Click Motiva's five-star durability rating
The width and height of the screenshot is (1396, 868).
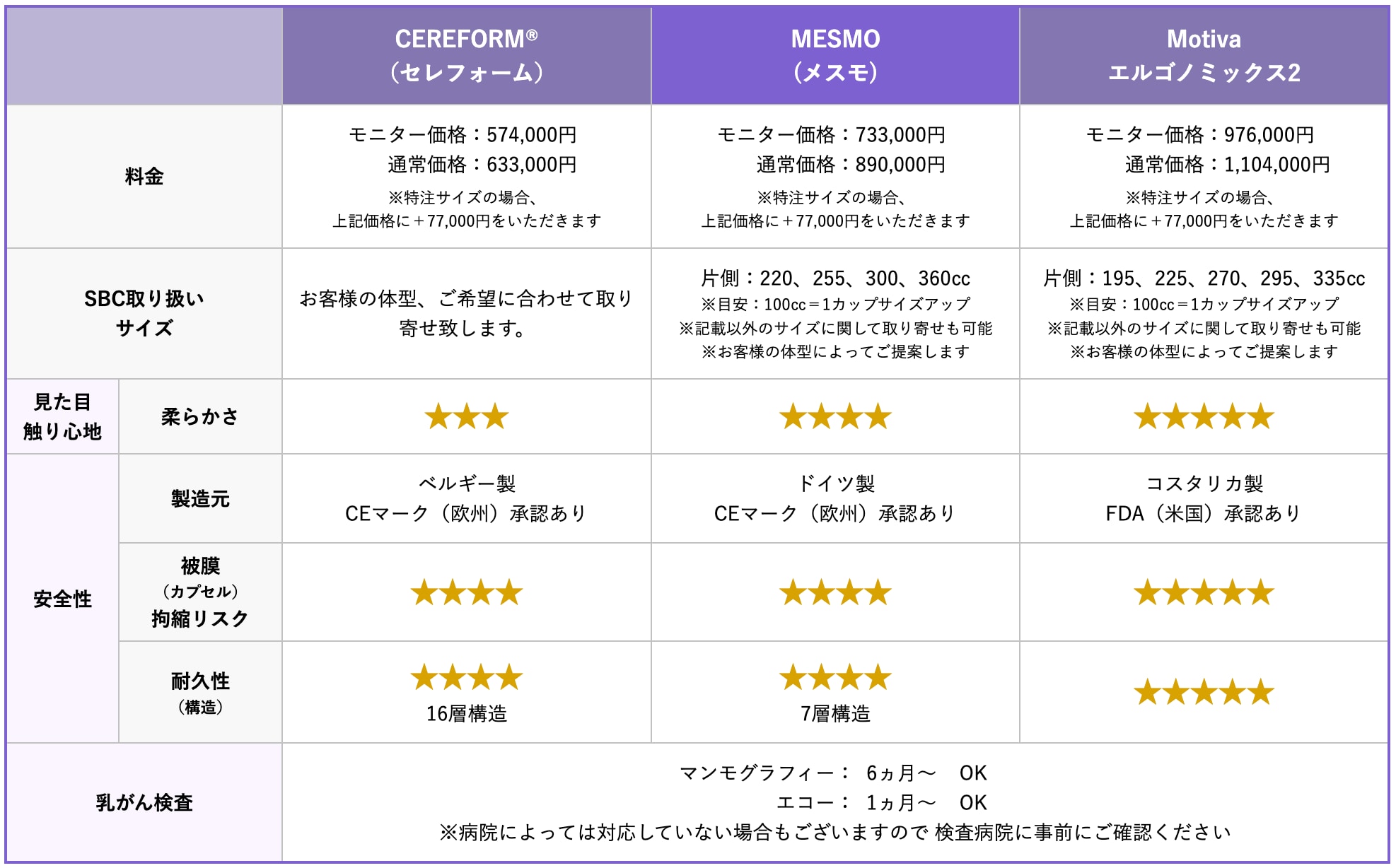(x=1204, y=693)
